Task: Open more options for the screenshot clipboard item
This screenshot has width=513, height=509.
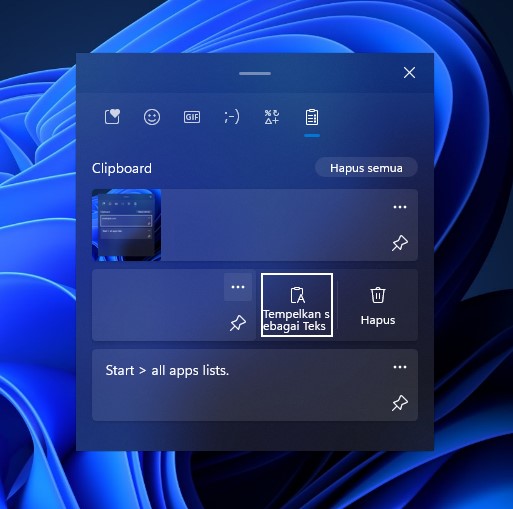Action: pos(400,207)
